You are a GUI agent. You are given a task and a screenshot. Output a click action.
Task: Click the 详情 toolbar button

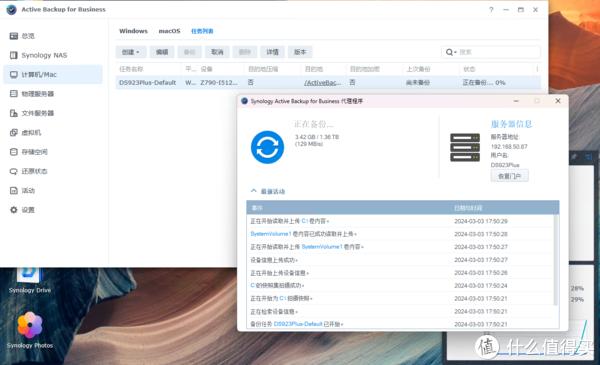click(x=272, y=52)
